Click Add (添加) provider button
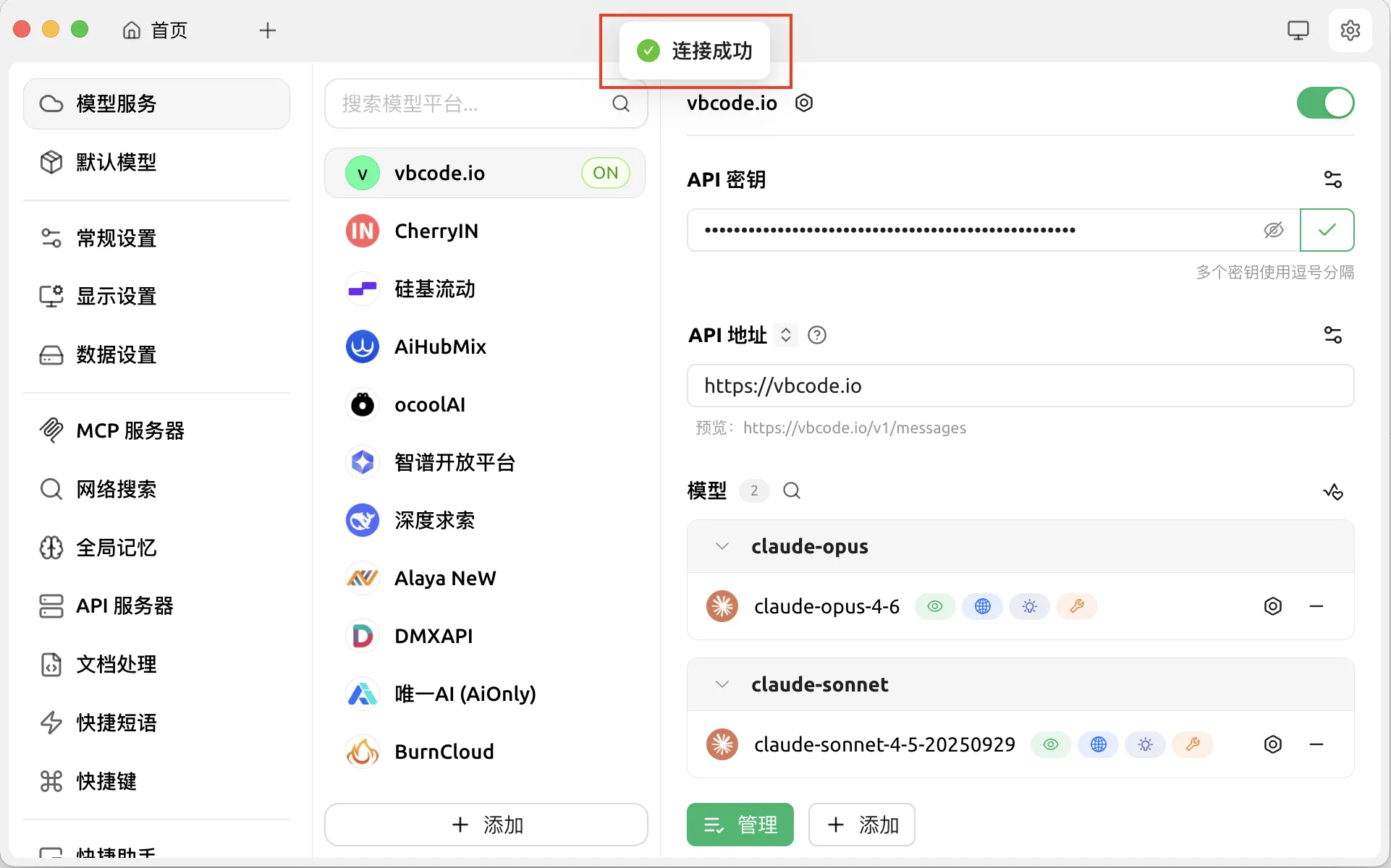The width and height of the screenshot is (1391, 868). [486, 825]
